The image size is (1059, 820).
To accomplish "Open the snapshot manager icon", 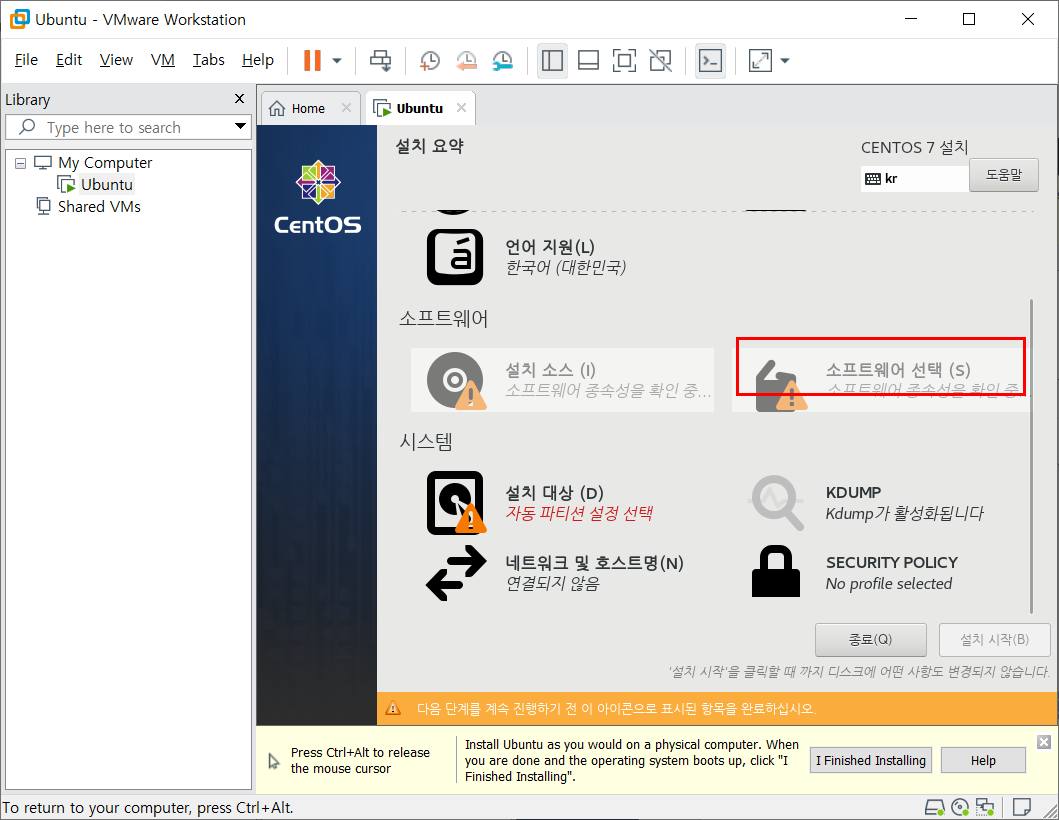I will coord(502,60).
